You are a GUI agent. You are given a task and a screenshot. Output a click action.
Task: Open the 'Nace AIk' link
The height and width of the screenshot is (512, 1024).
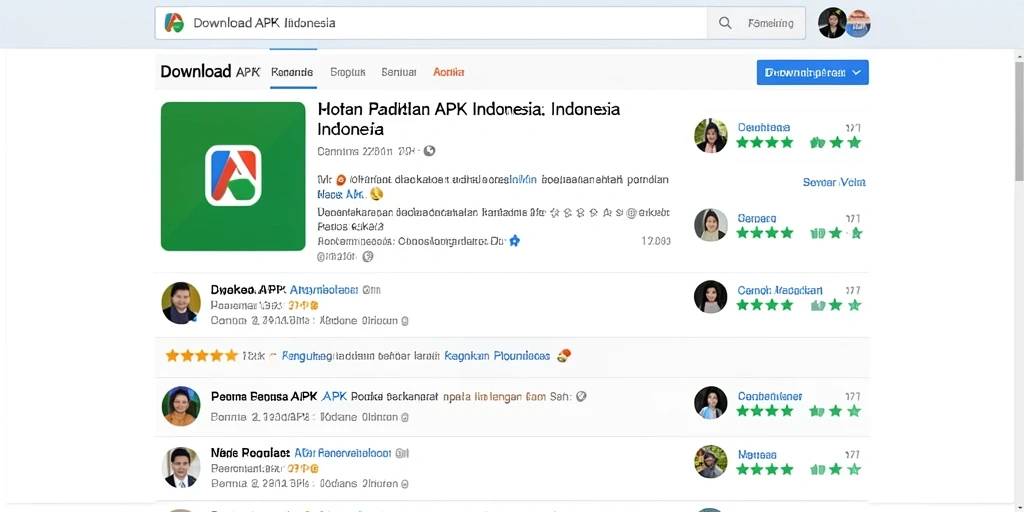pos(342,194)
